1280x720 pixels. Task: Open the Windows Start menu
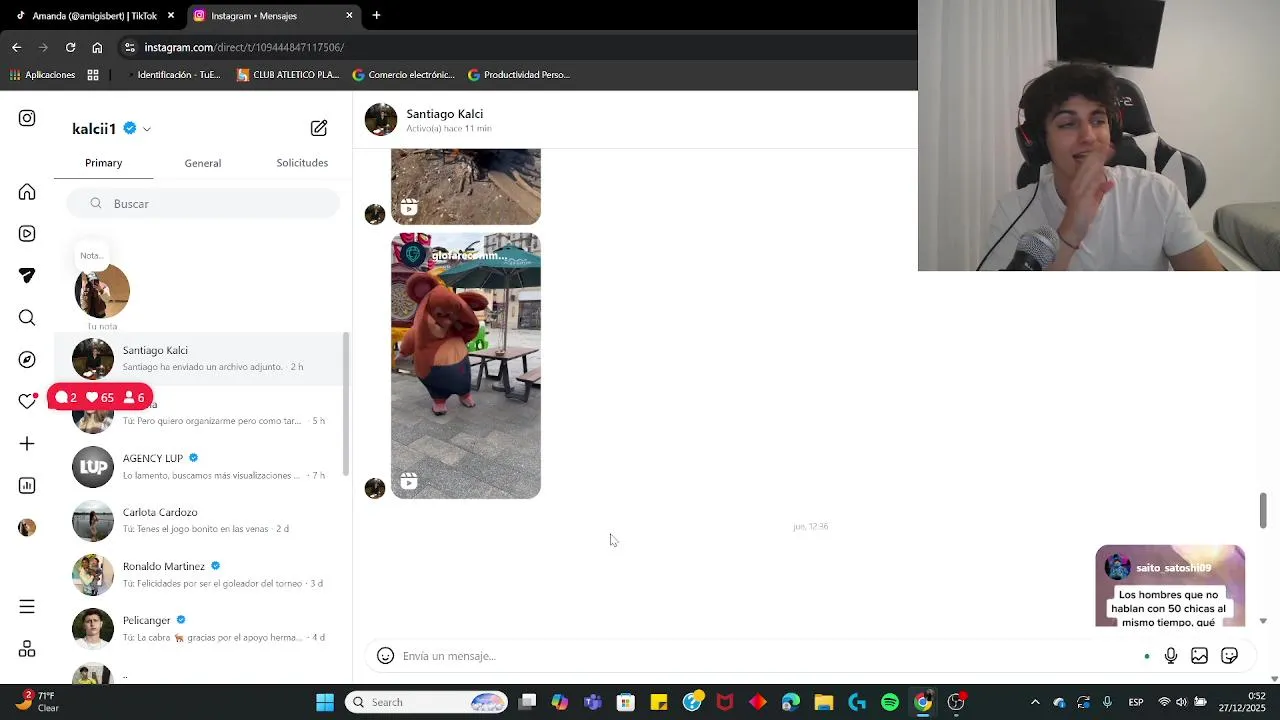325,702
